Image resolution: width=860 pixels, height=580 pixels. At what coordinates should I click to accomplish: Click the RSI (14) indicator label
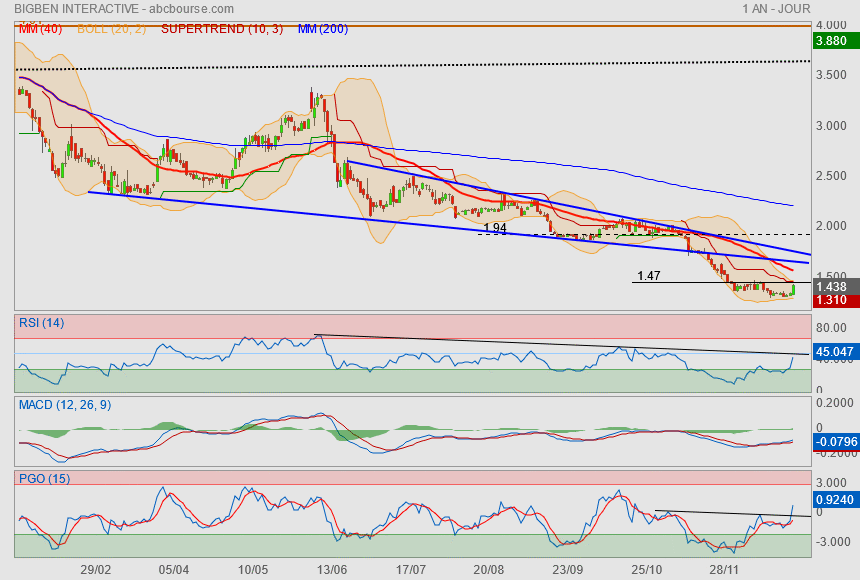pyautogui.click(x=42, y=323)
